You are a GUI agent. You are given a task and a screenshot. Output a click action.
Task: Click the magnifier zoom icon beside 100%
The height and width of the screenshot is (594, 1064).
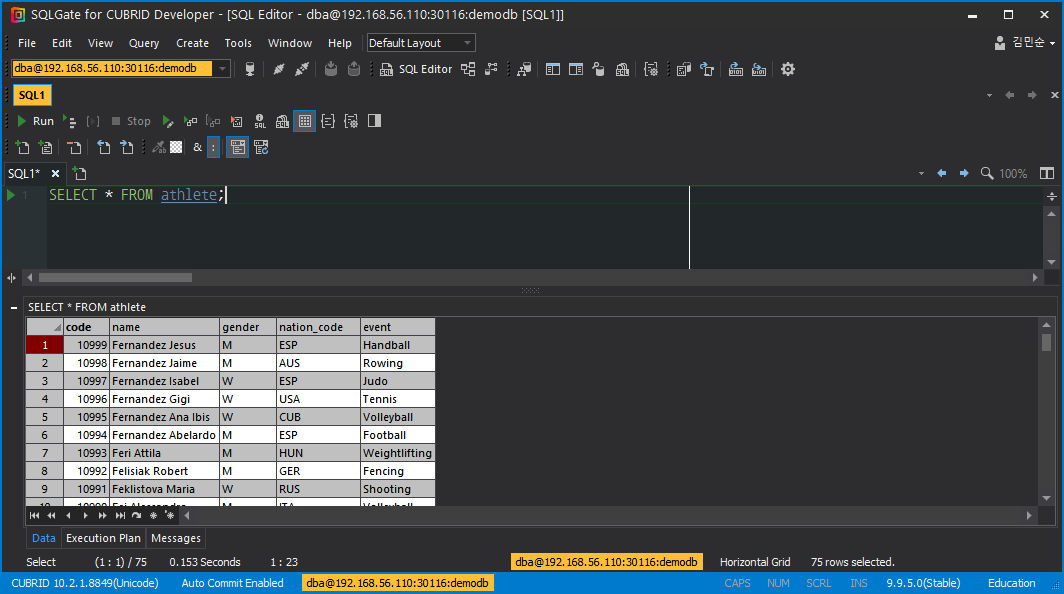(x=987, y=173)
